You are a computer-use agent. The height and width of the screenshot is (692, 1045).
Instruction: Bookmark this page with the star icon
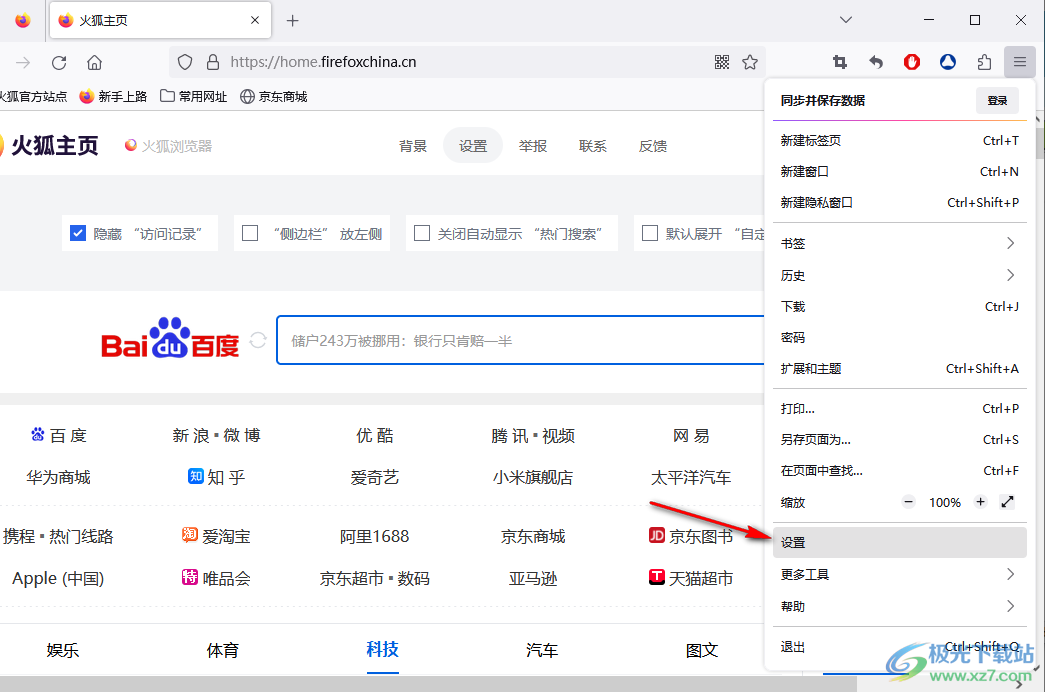click(750, 63)
